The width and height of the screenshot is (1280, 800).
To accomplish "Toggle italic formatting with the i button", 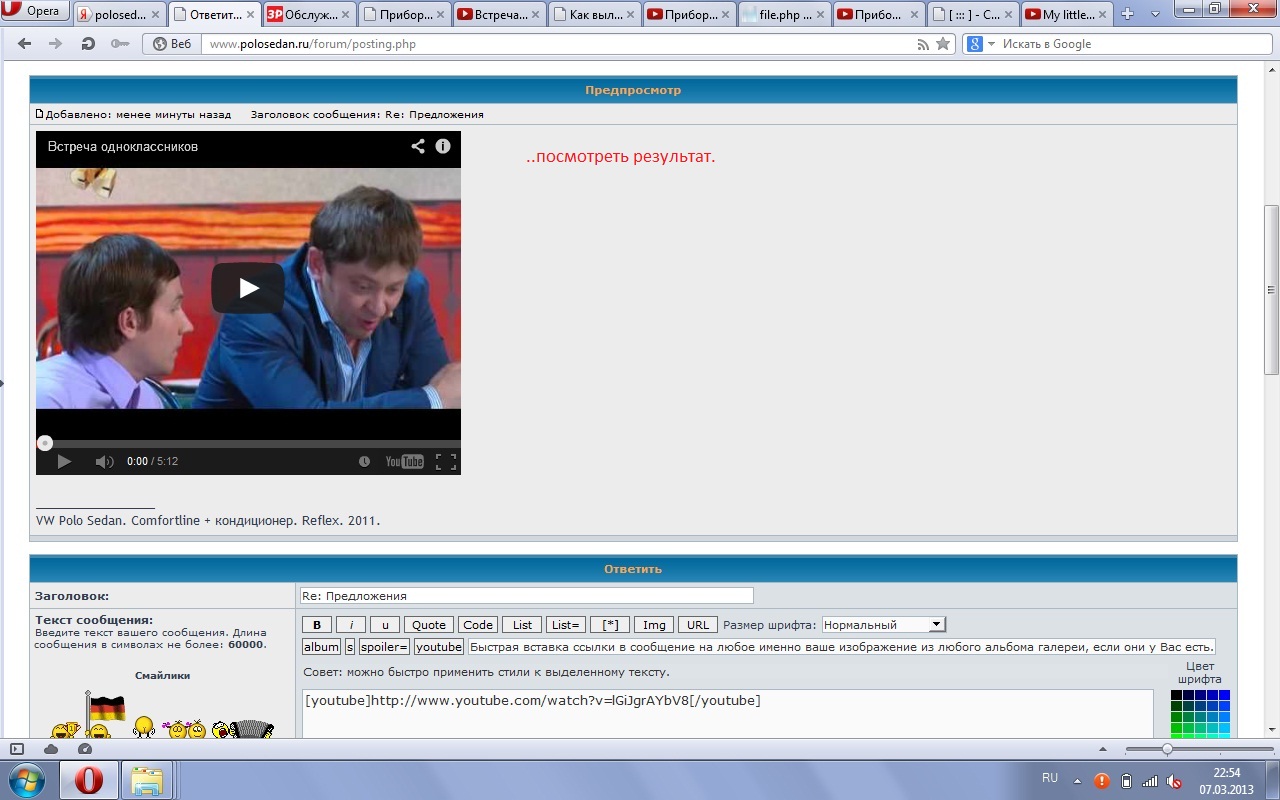I will point(351,625).
